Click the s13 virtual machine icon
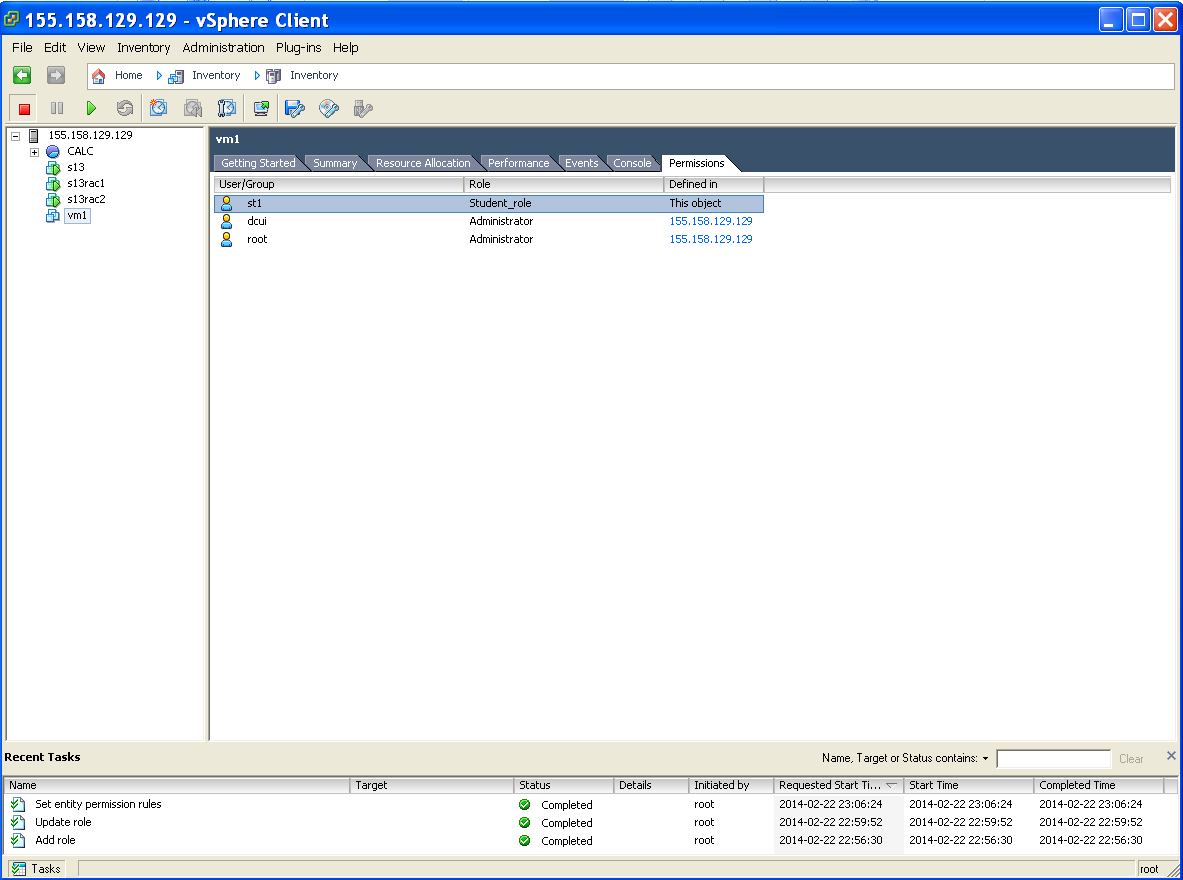Screen dimensions: 1183x880 [x=53, y=168]
